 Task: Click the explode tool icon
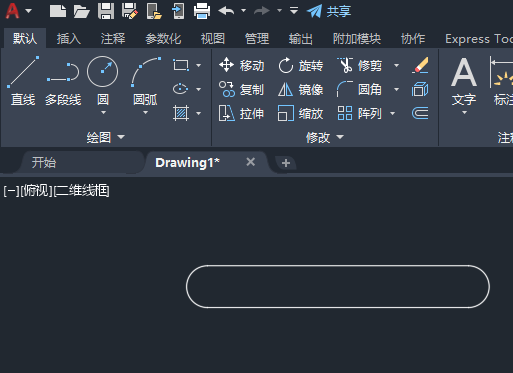click(420, 89)
